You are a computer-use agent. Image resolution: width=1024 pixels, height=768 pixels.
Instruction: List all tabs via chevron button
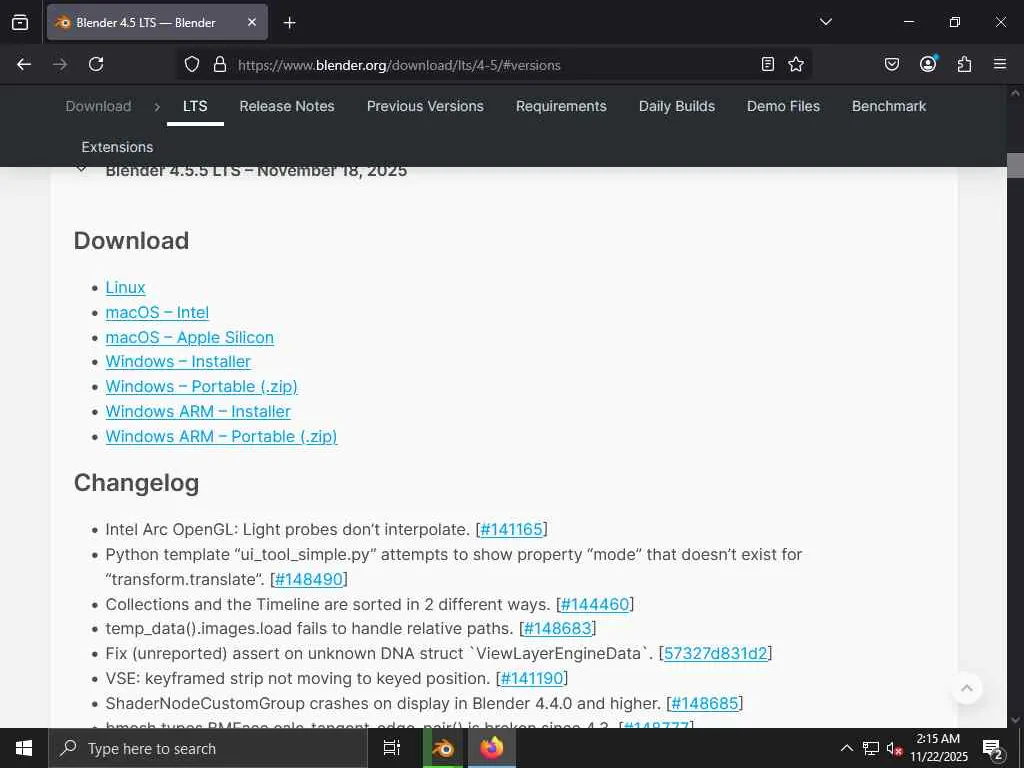tap(825, 22)
